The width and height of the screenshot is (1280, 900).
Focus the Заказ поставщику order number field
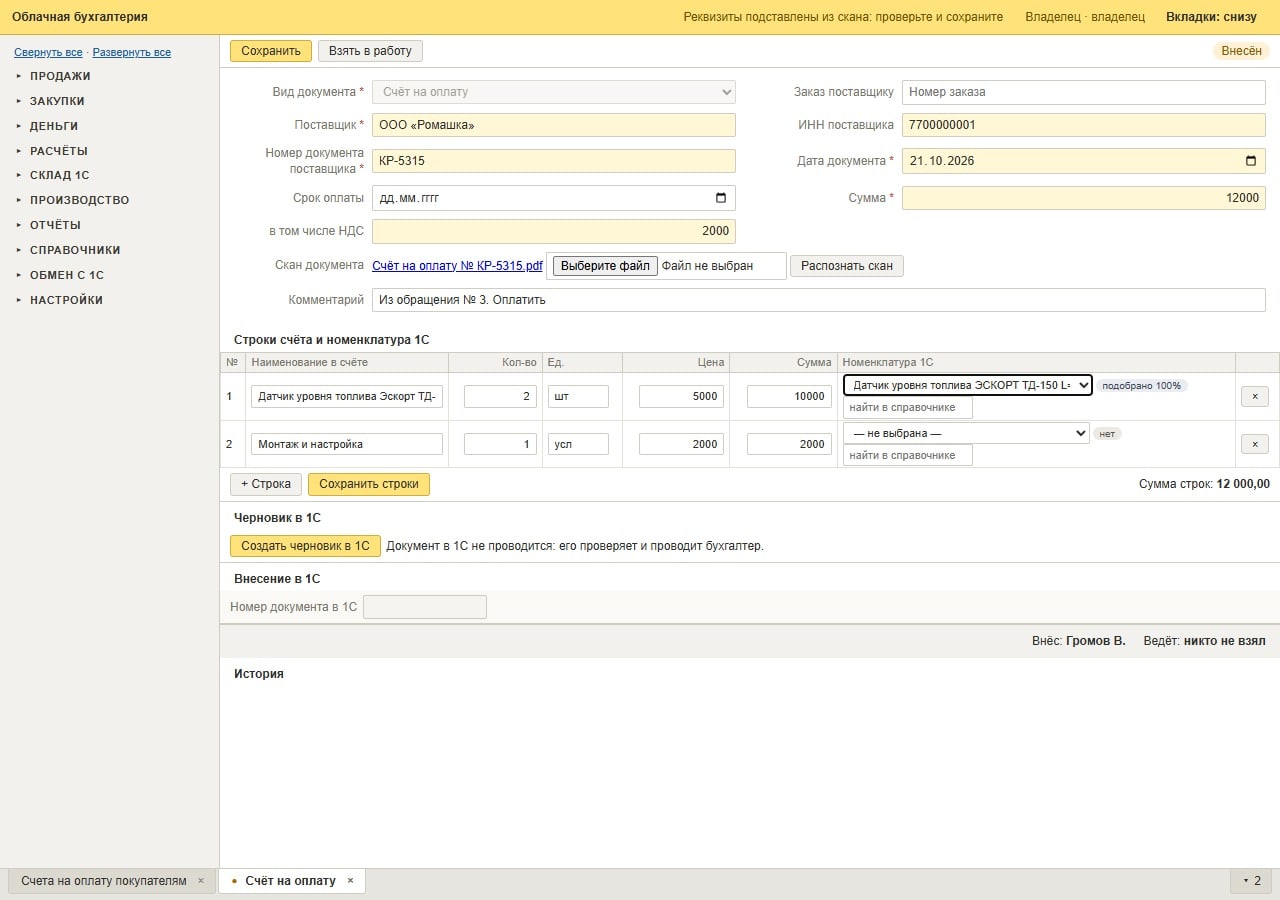point(1084,92)
